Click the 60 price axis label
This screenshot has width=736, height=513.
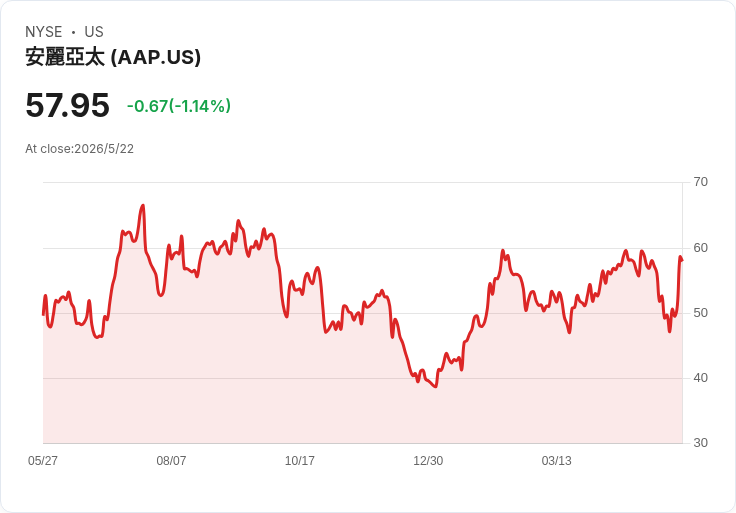pos(701,248)
